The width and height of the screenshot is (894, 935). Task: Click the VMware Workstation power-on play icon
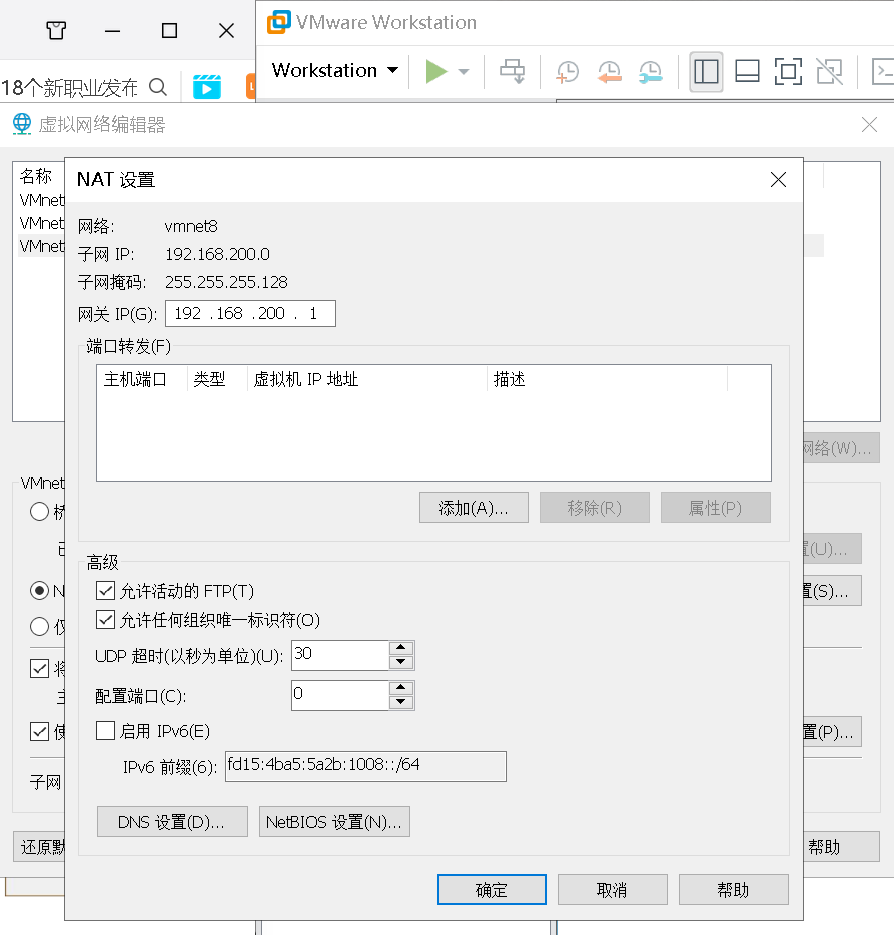coord(436,72)
